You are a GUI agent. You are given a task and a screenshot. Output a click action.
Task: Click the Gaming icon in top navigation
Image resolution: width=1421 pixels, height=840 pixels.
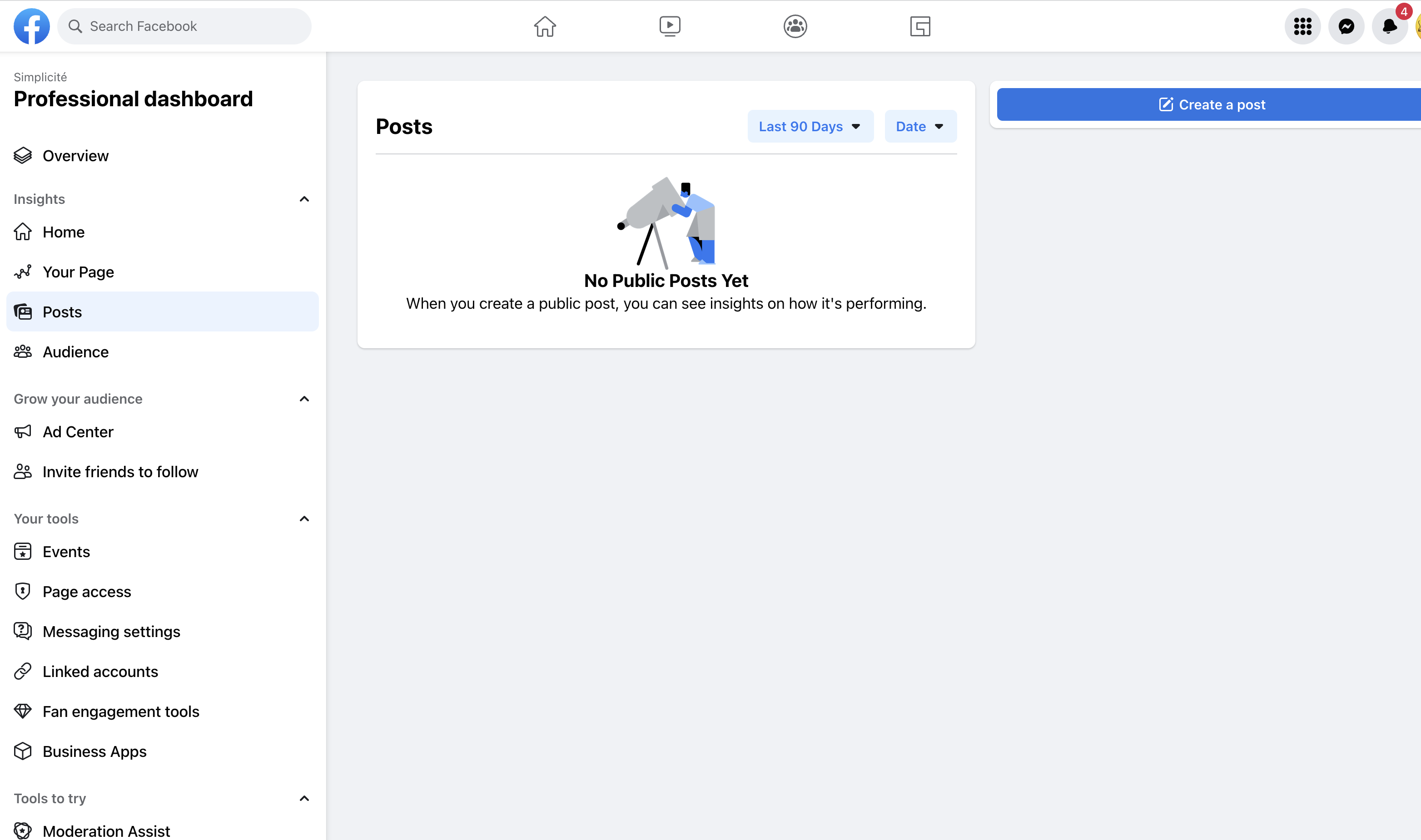tap(920, 26)
